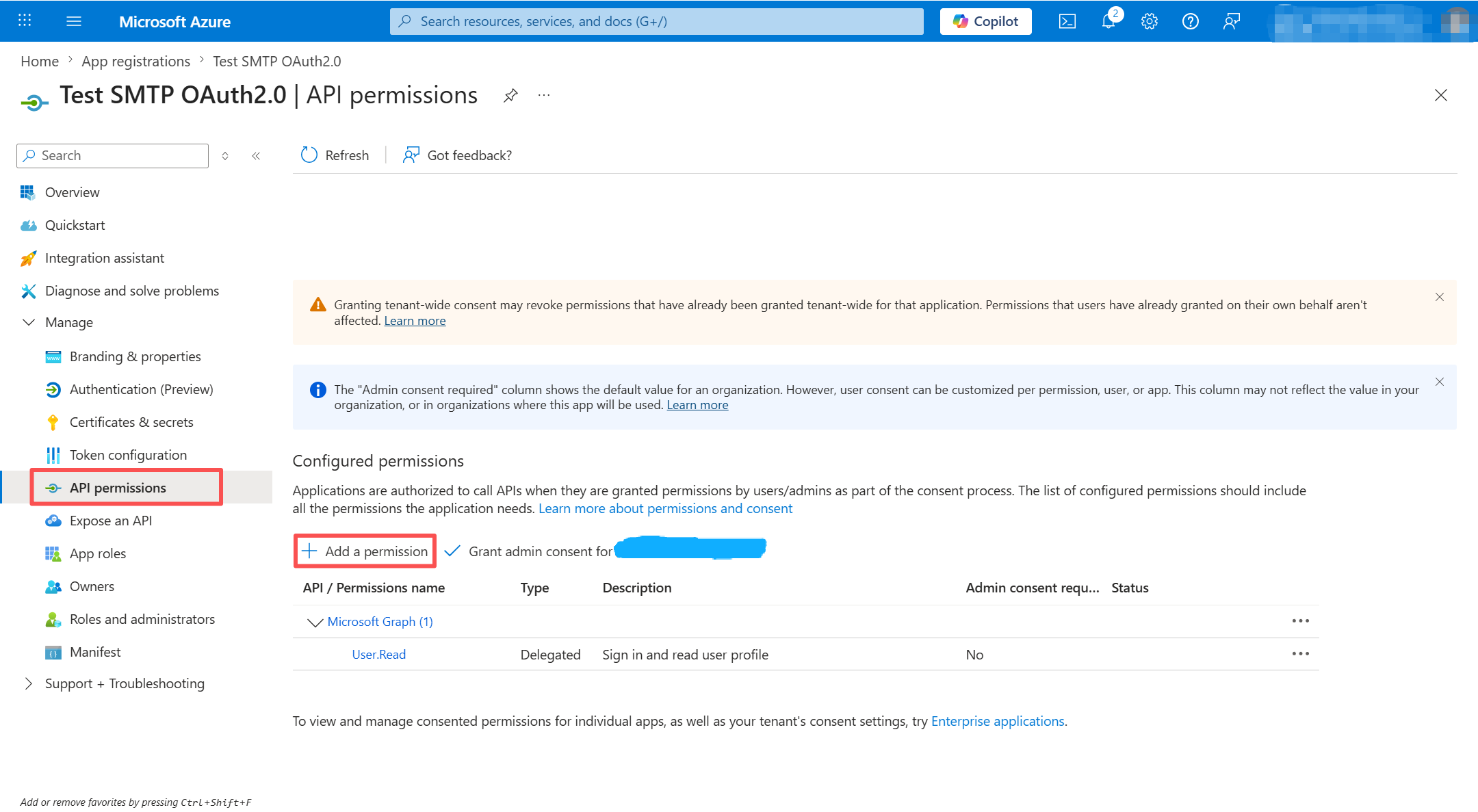Dismiss the blue admin consent info banner
The height and width of the screenshot is (812, 1478).
click(1440, 382)
